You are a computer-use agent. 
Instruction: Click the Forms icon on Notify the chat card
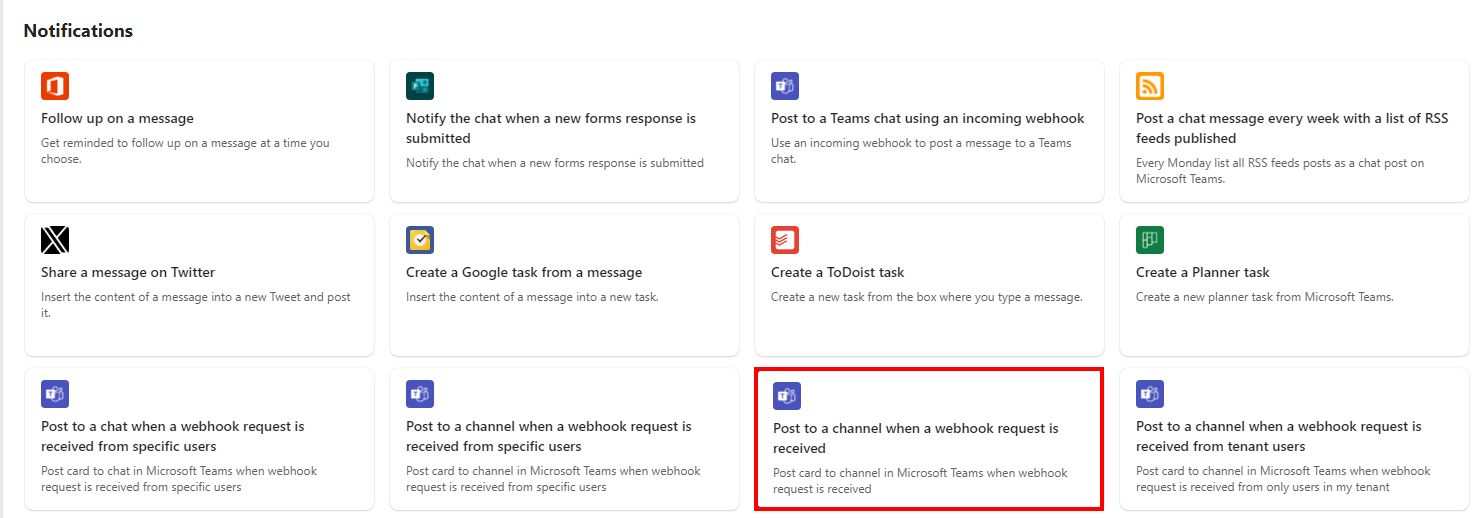pyautogui.click(x=420, y=86)
